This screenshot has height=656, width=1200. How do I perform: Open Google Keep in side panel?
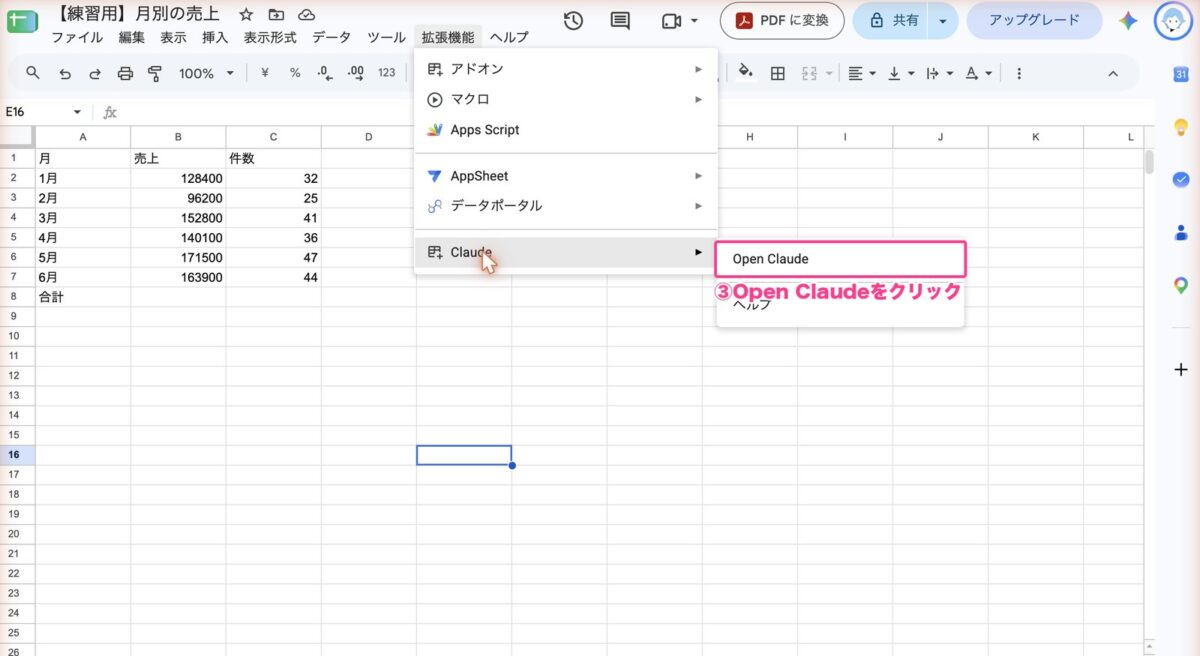pyautogui.click(x=1180, y=127)
